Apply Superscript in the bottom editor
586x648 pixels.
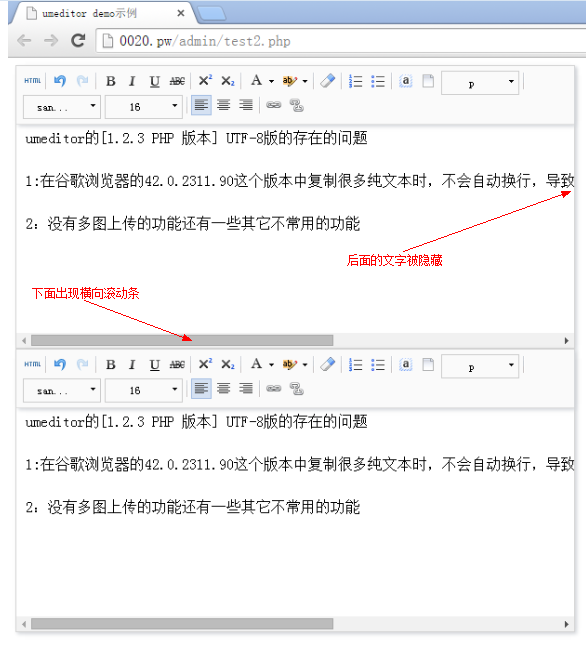(x=205, y=364)
